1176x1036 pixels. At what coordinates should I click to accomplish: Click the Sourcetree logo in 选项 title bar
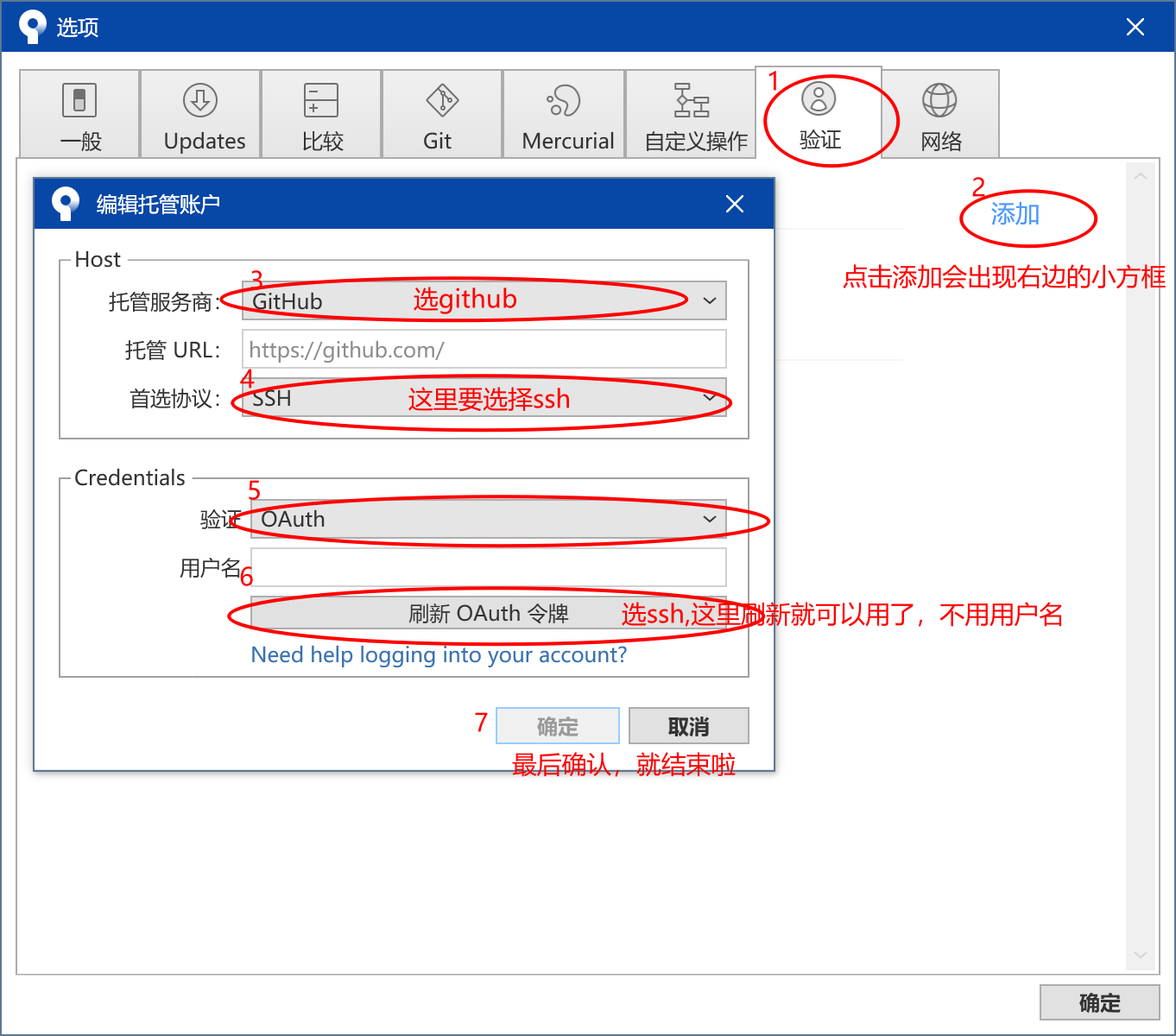(x=33, y=27)
